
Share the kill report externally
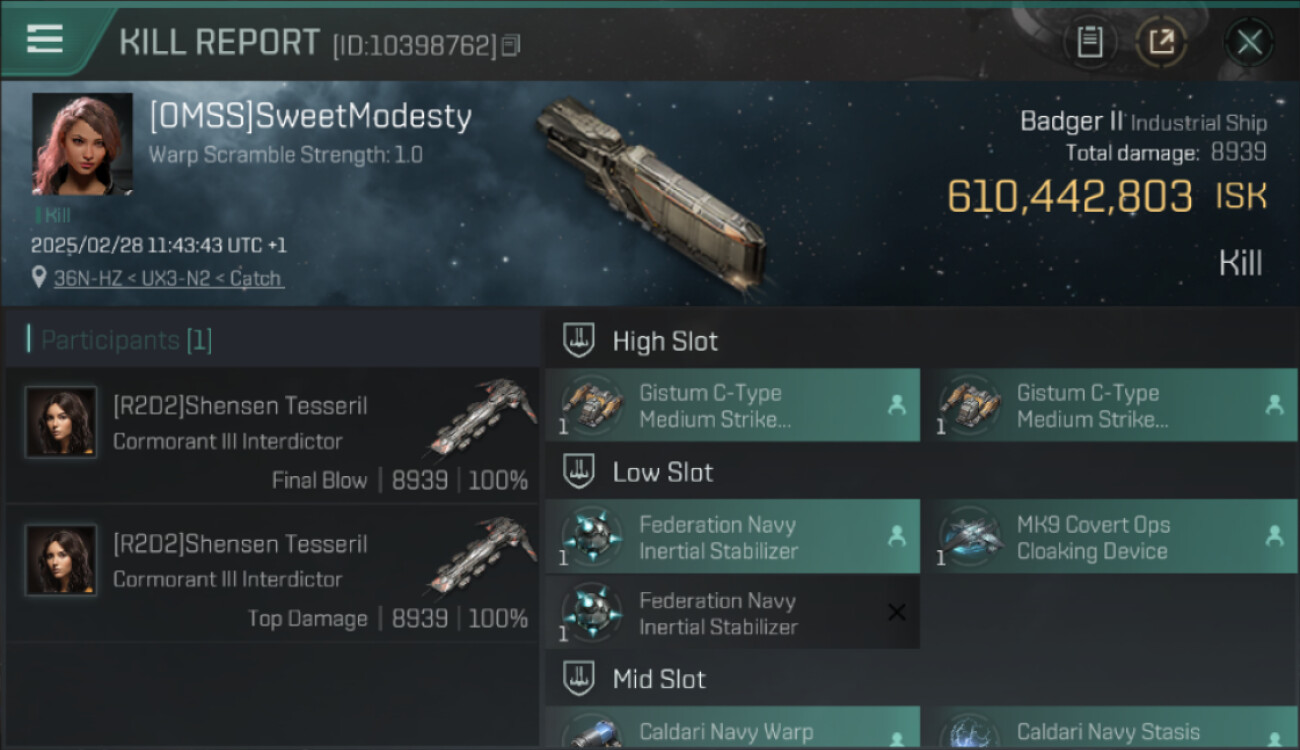click(x=1161, y=42)
